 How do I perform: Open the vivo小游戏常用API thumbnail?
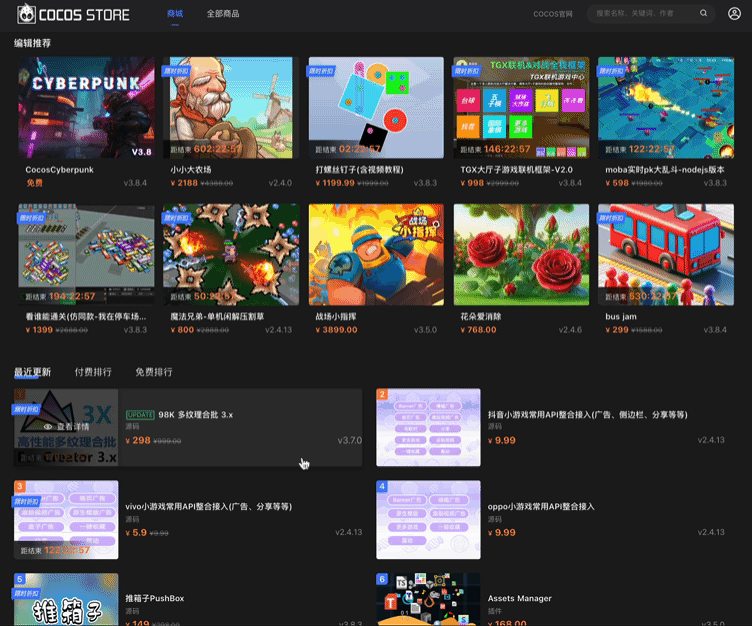tap(66, 520)
